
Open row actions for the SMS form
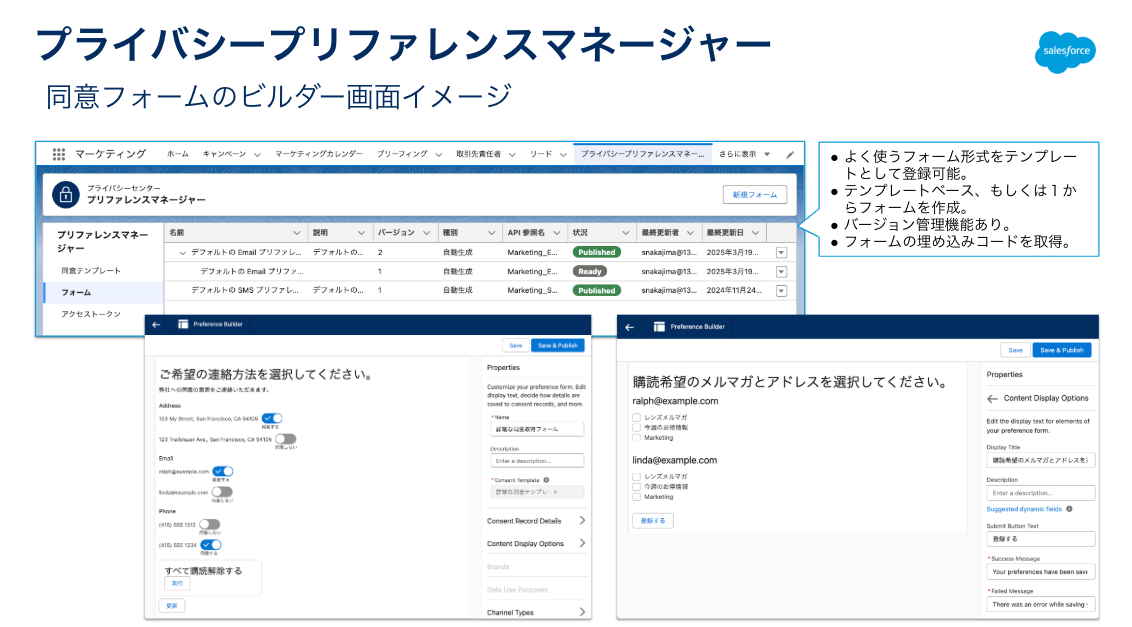(781, 290)
